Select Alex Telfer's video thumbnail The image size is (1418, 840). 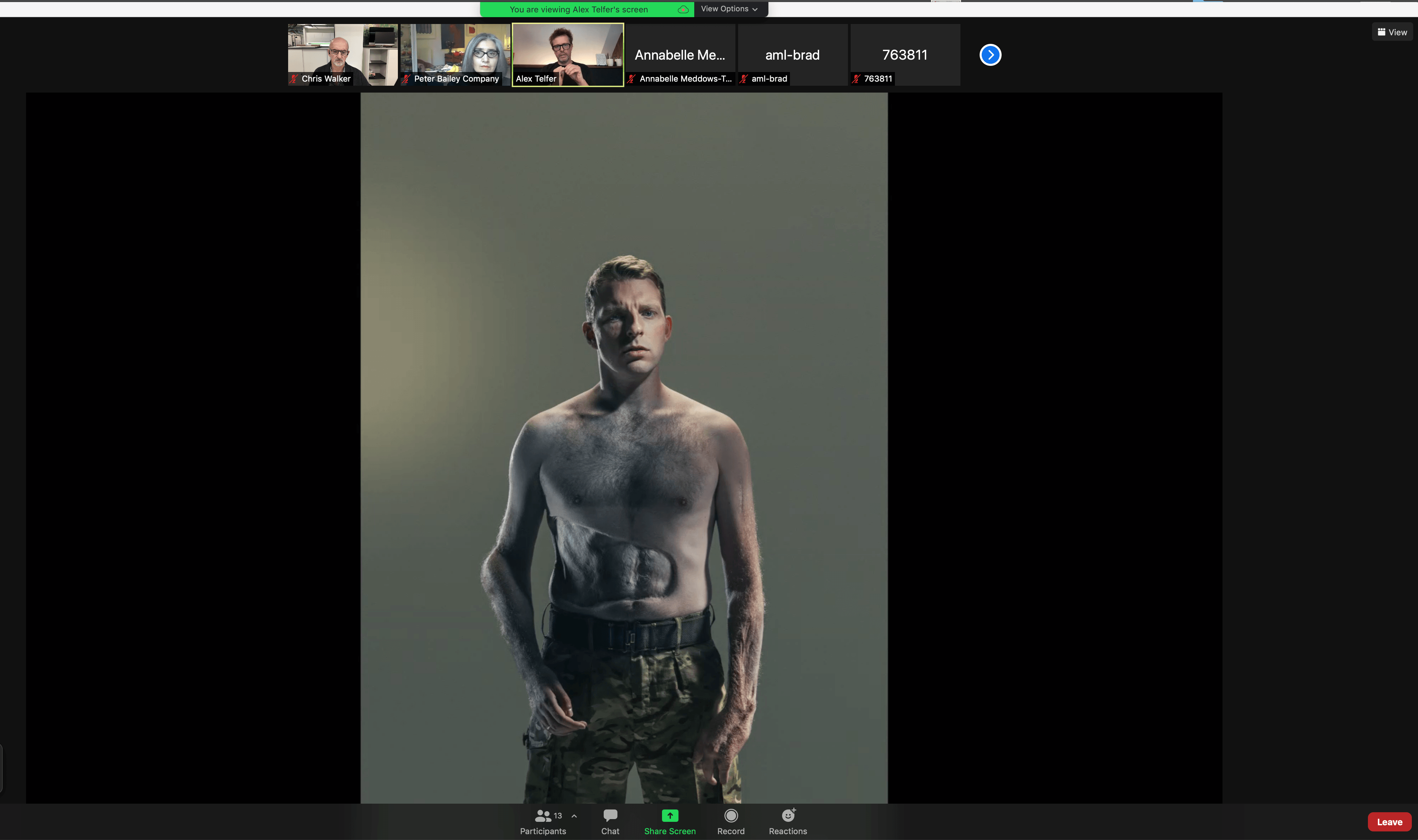(568, 54)
